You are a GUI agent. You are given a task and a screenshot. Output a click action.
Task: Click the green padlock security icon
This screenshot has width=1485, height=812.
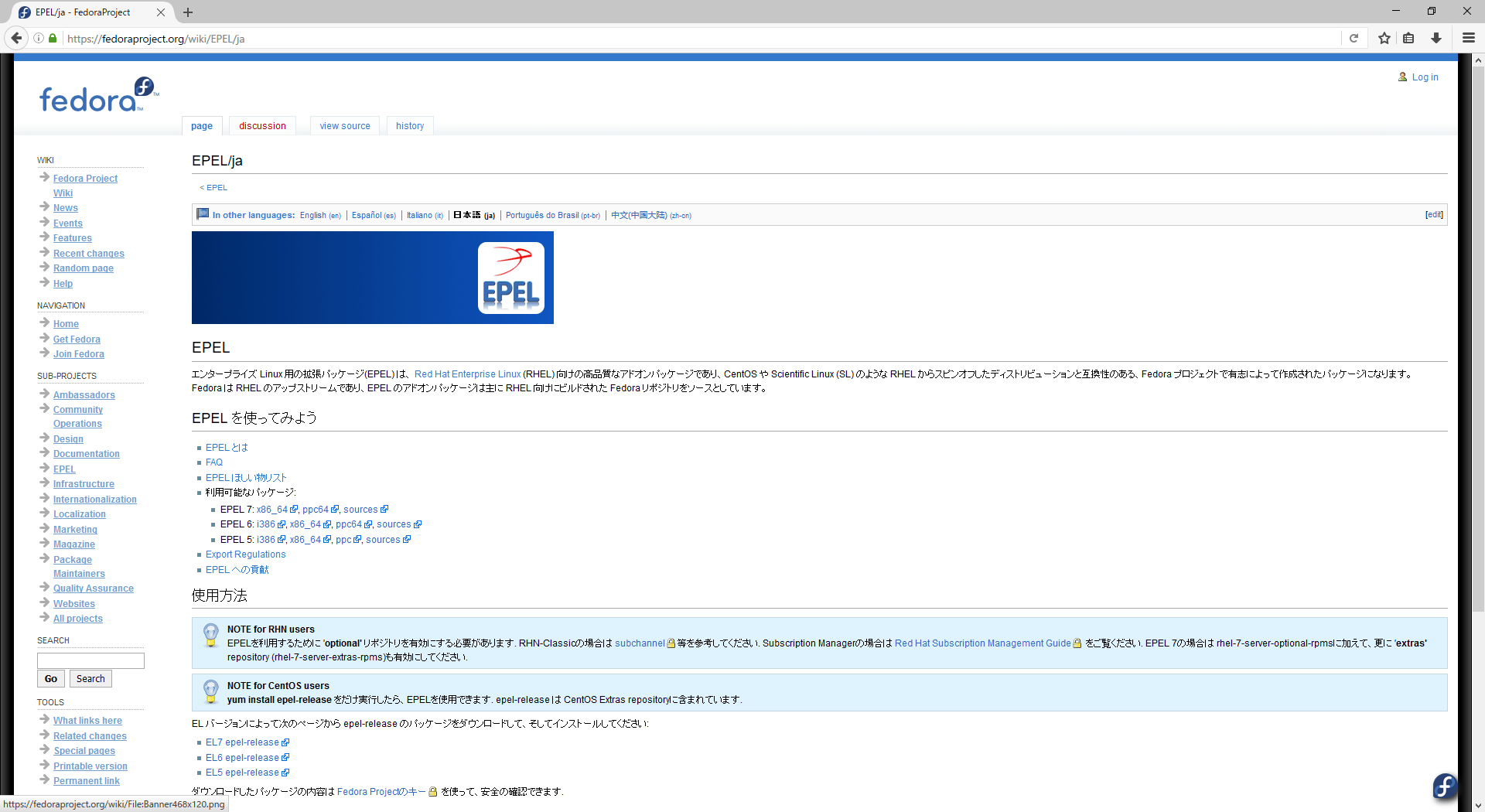coord(53,38)
